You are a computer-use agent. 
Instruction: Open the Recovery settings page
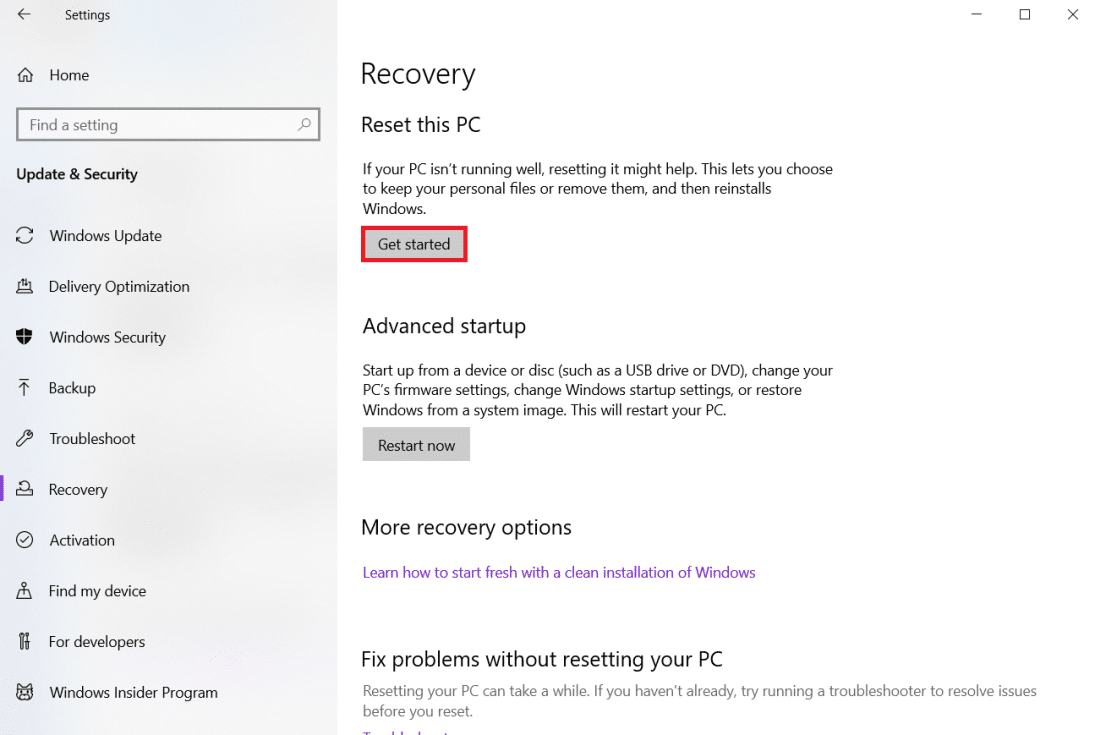pos(78,490)
